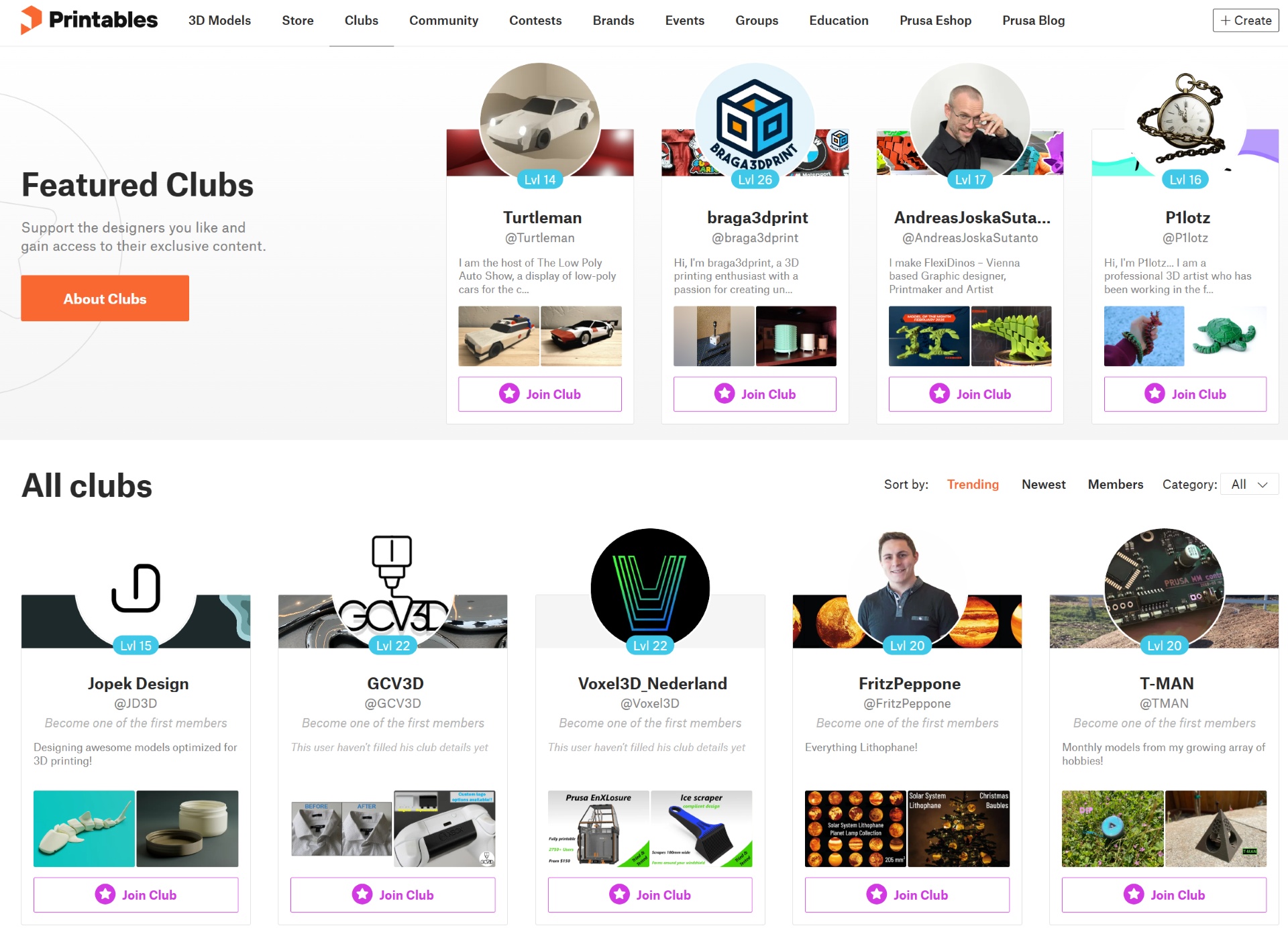Open the green turtle model thumbnail
The width and height of the screenshot is (1288, 936).
(x=1226, y=336)
